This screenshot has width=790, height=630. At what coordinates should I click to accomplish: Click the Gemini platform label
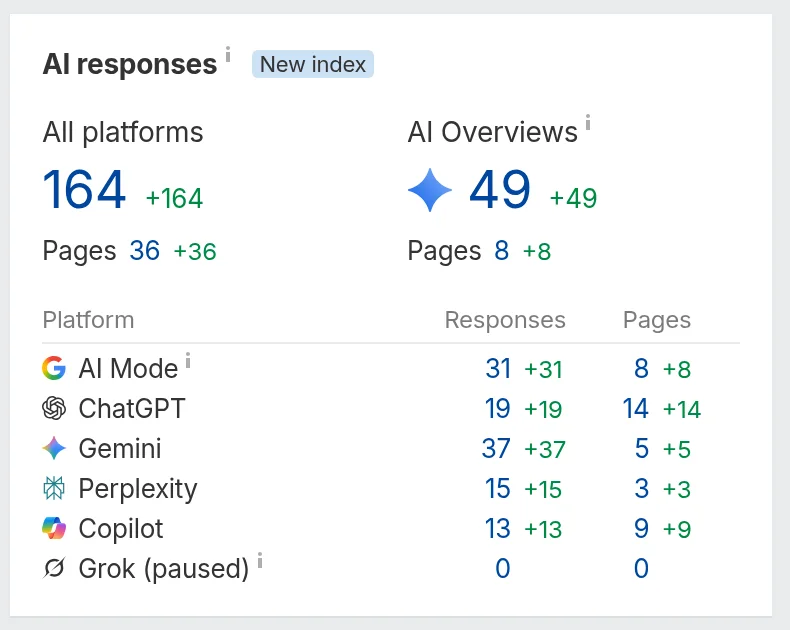click(x=120, y=448)
